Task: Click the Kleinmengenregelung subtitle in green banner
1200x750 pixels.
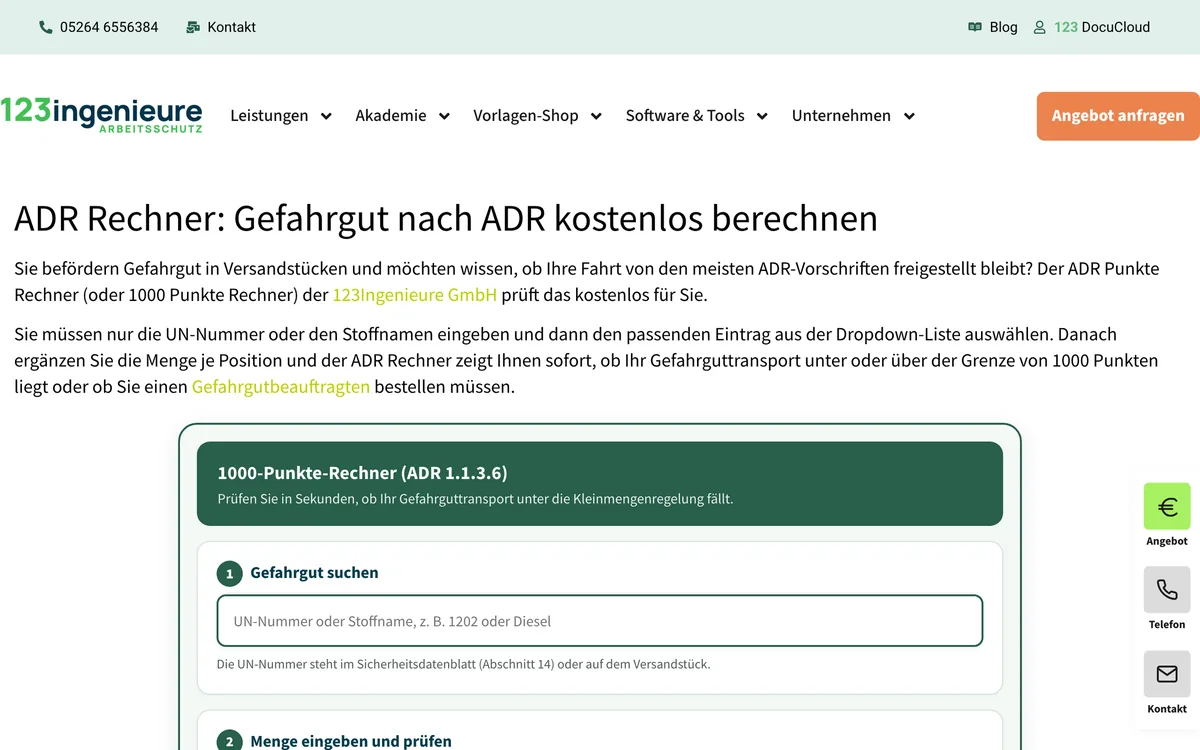Action: [x=475, y=499]
